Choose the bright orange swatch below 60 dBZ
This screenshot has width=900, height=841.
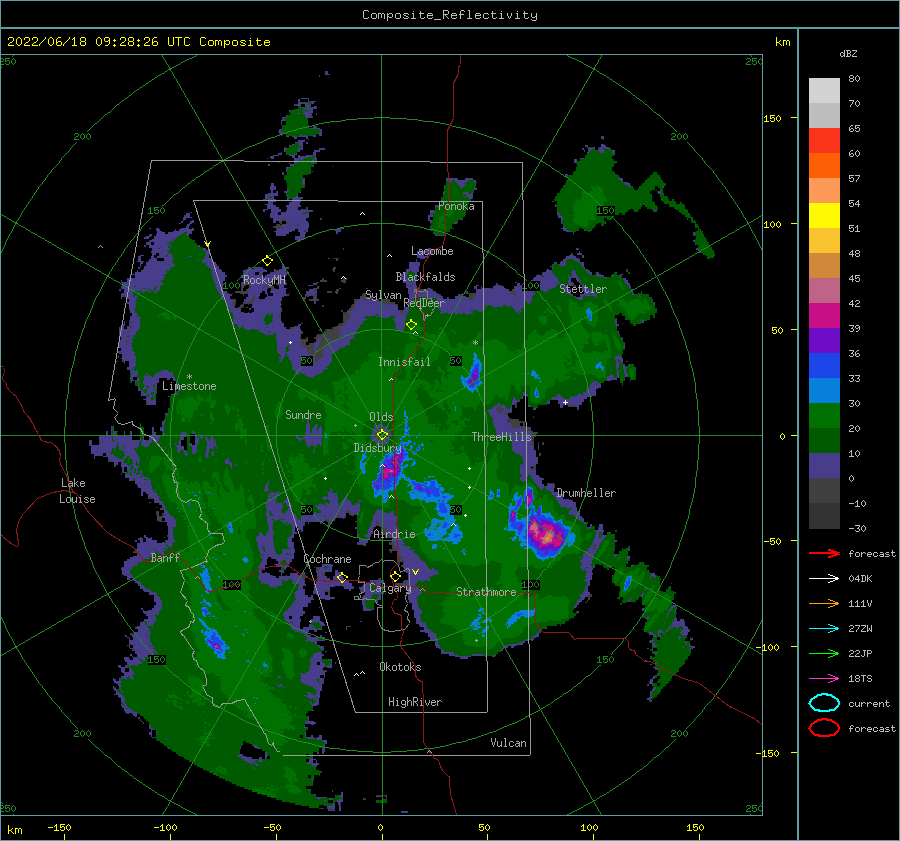click(824, 166)
